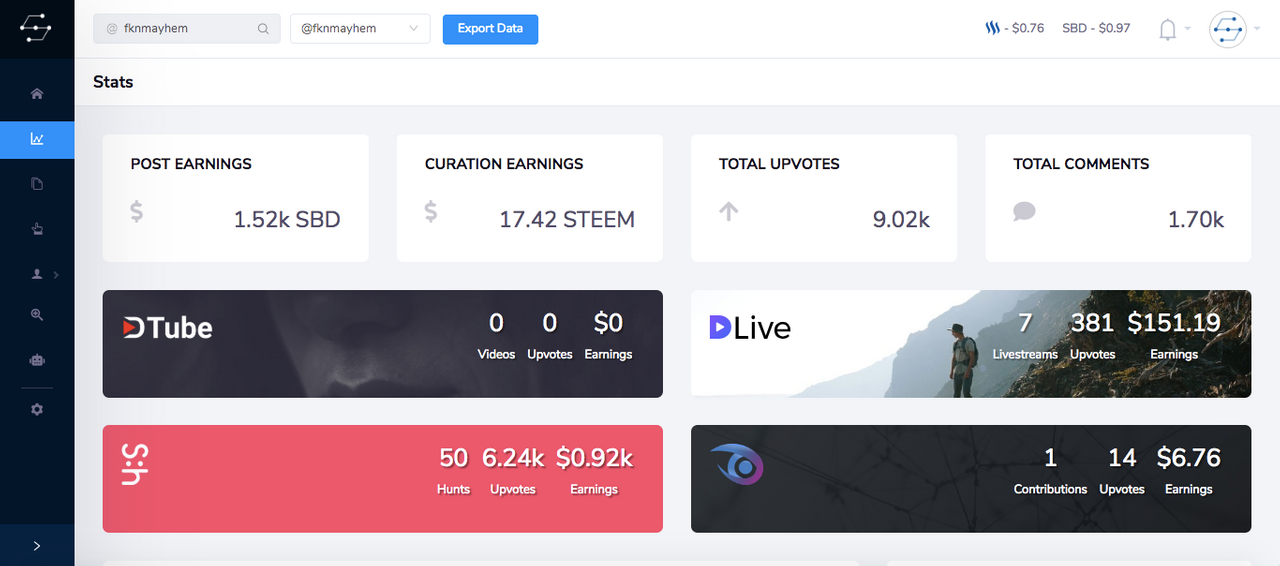This screenshot has height=566, width=1280.
Task: Open the @fknmayhem account dropdown
Action: (x=360, y=29)
